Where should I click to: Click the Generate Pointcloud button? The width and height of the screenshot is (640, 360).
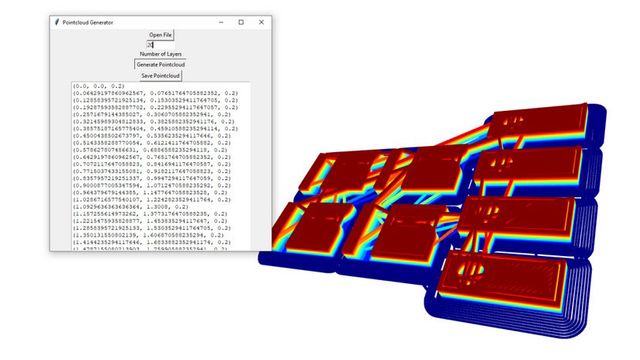tap(160, 64)
